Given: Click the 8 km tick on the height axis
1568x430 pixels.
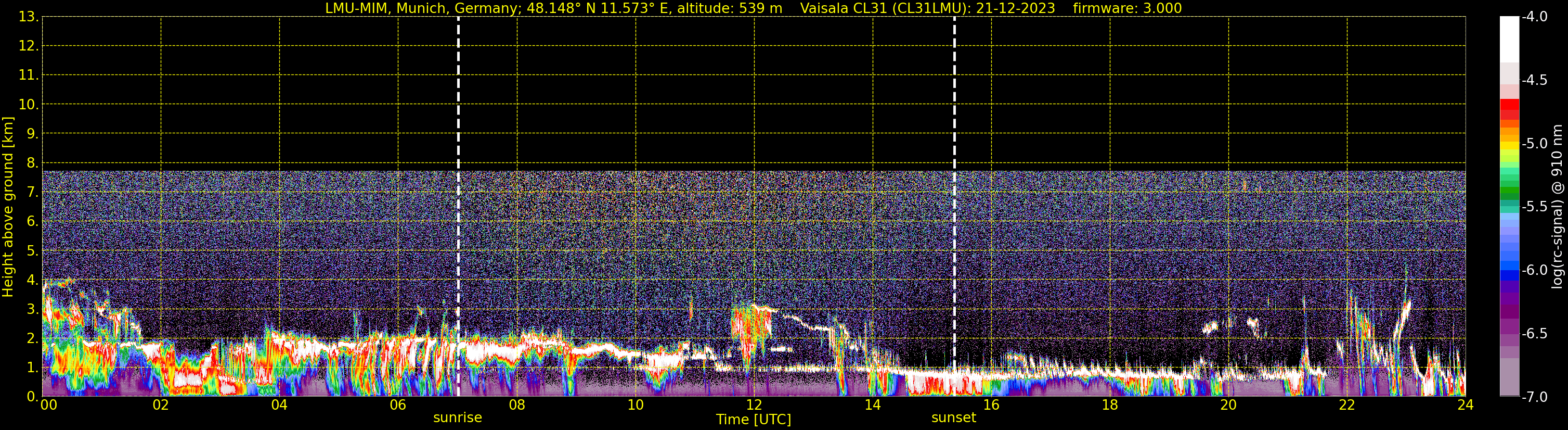Looking at the screenshot, I should pyautogui.click(x=32, y=163).
